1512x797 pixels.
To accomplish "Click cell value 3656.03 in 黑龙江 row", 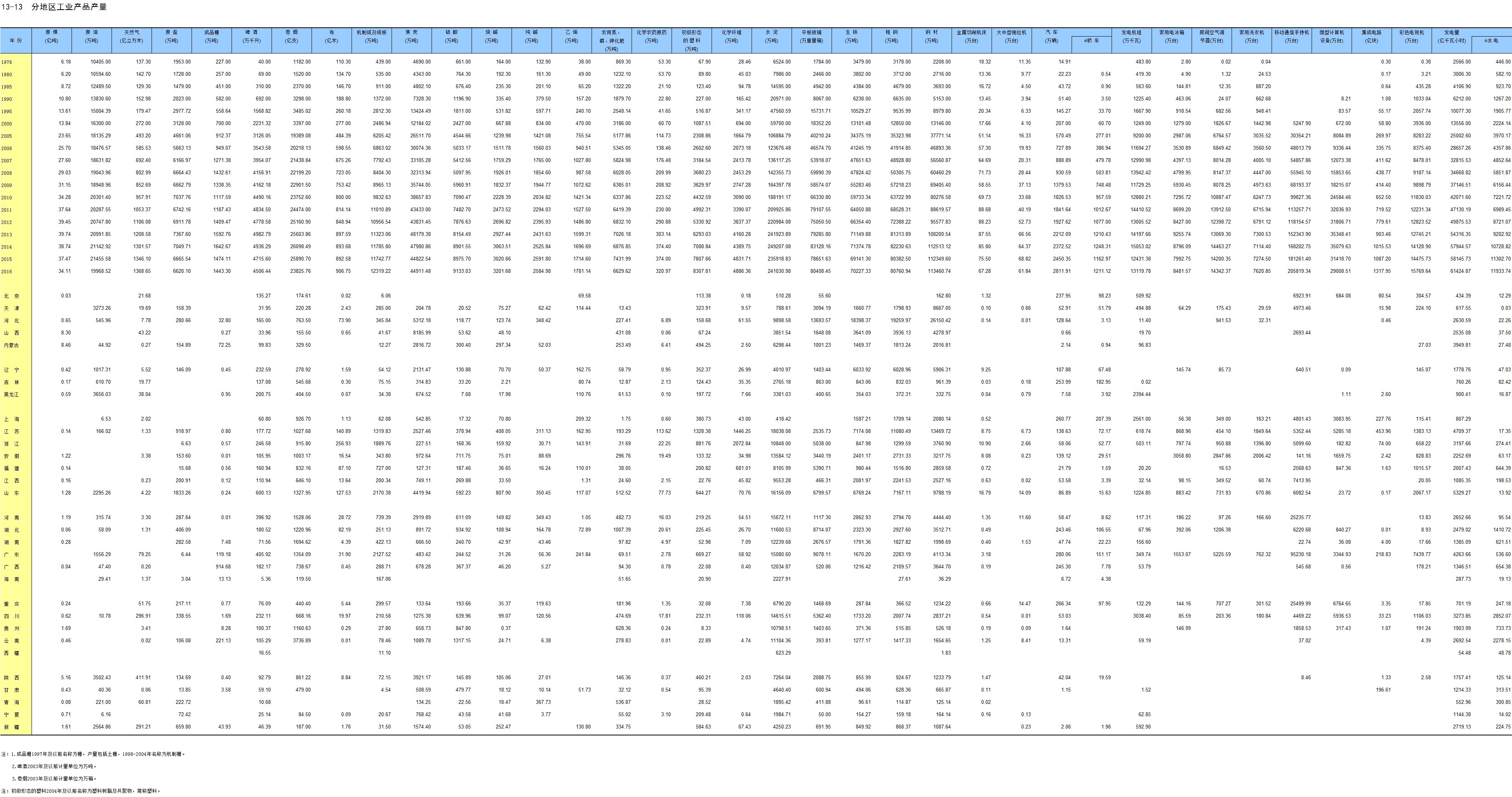I will tap(102, 394).
